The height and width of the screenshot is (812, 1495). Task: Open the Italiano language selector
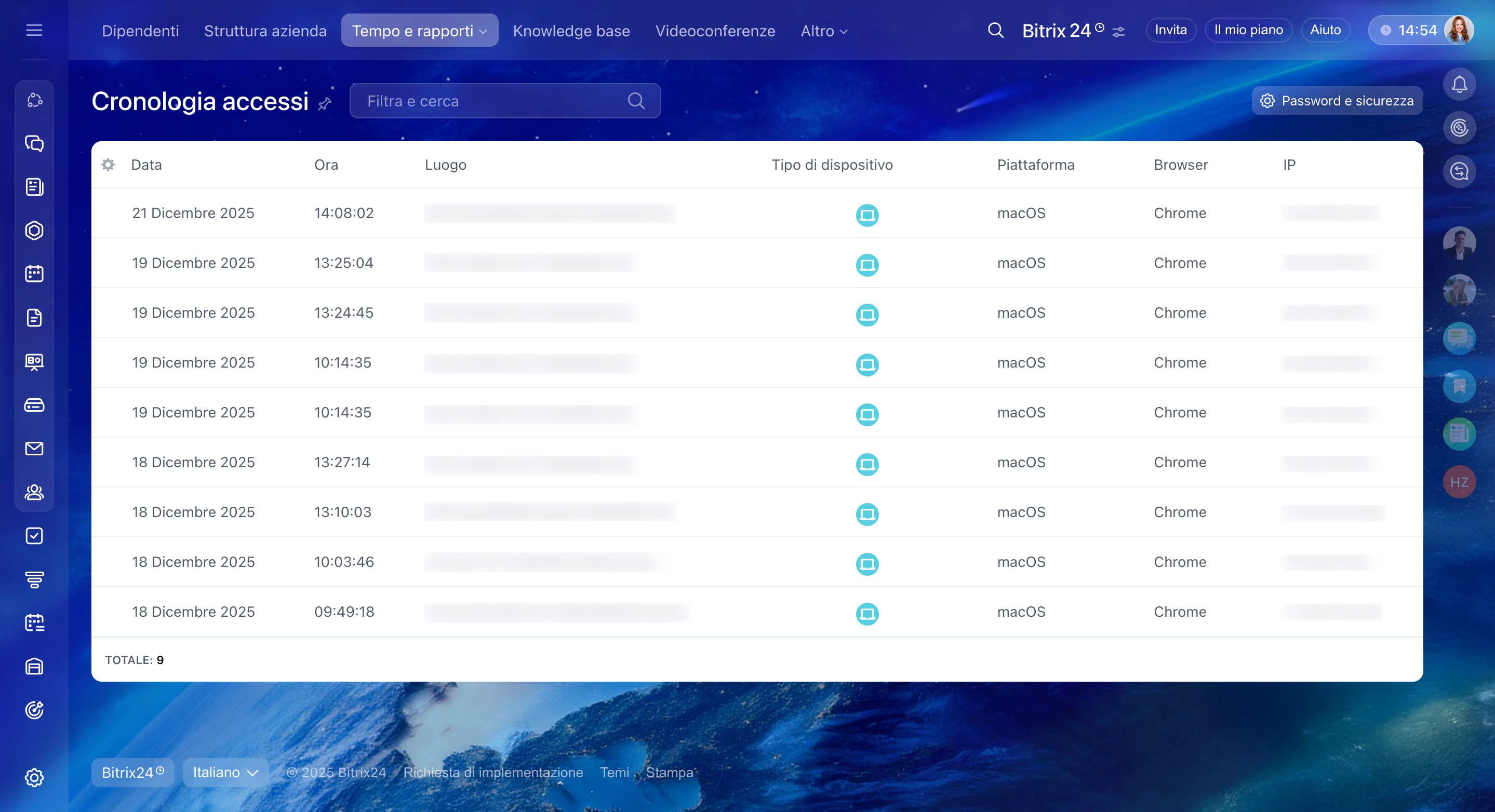pos(225,772)
